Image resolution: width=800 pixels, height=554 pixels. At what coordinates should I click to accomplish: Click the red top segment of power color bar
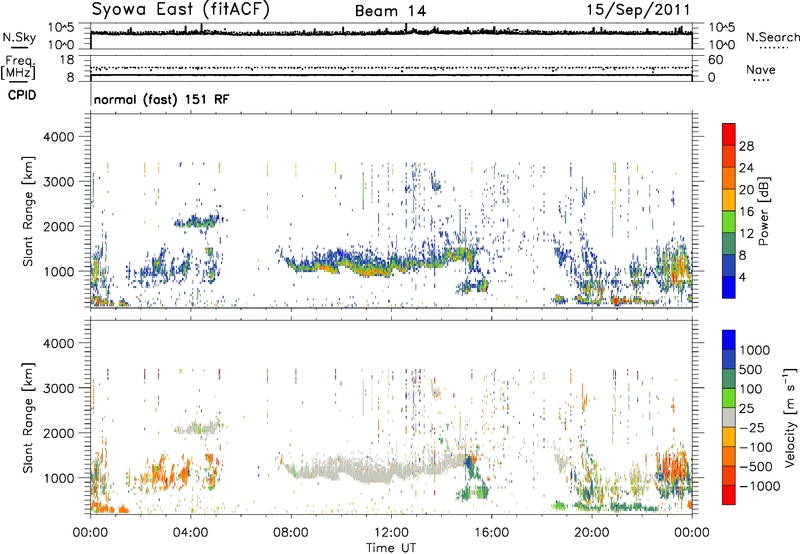729,135
